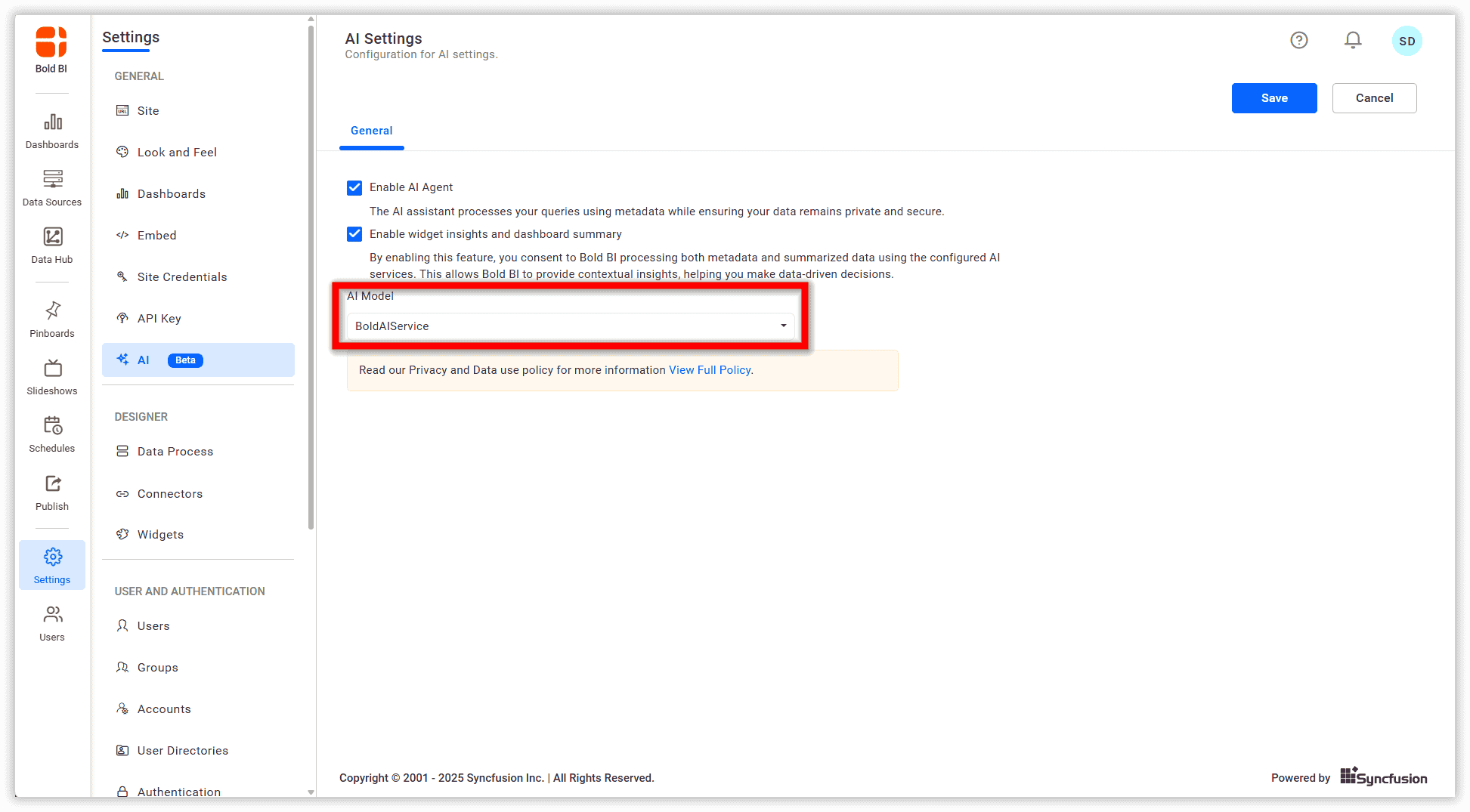This screenshot has height=812, width=1470.
Task: Click the Embed code icon
Action: pyautogui.click(x=122, y=235)
